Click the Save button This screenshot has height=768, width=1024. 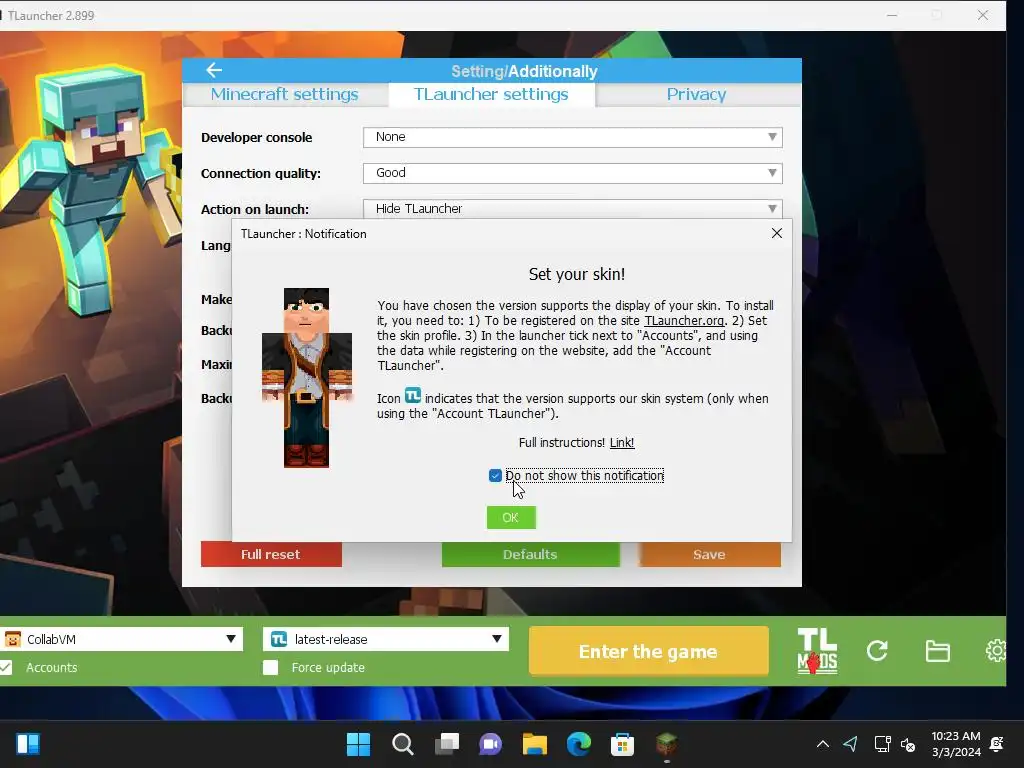pyautogui.click(x=709, y=554)
